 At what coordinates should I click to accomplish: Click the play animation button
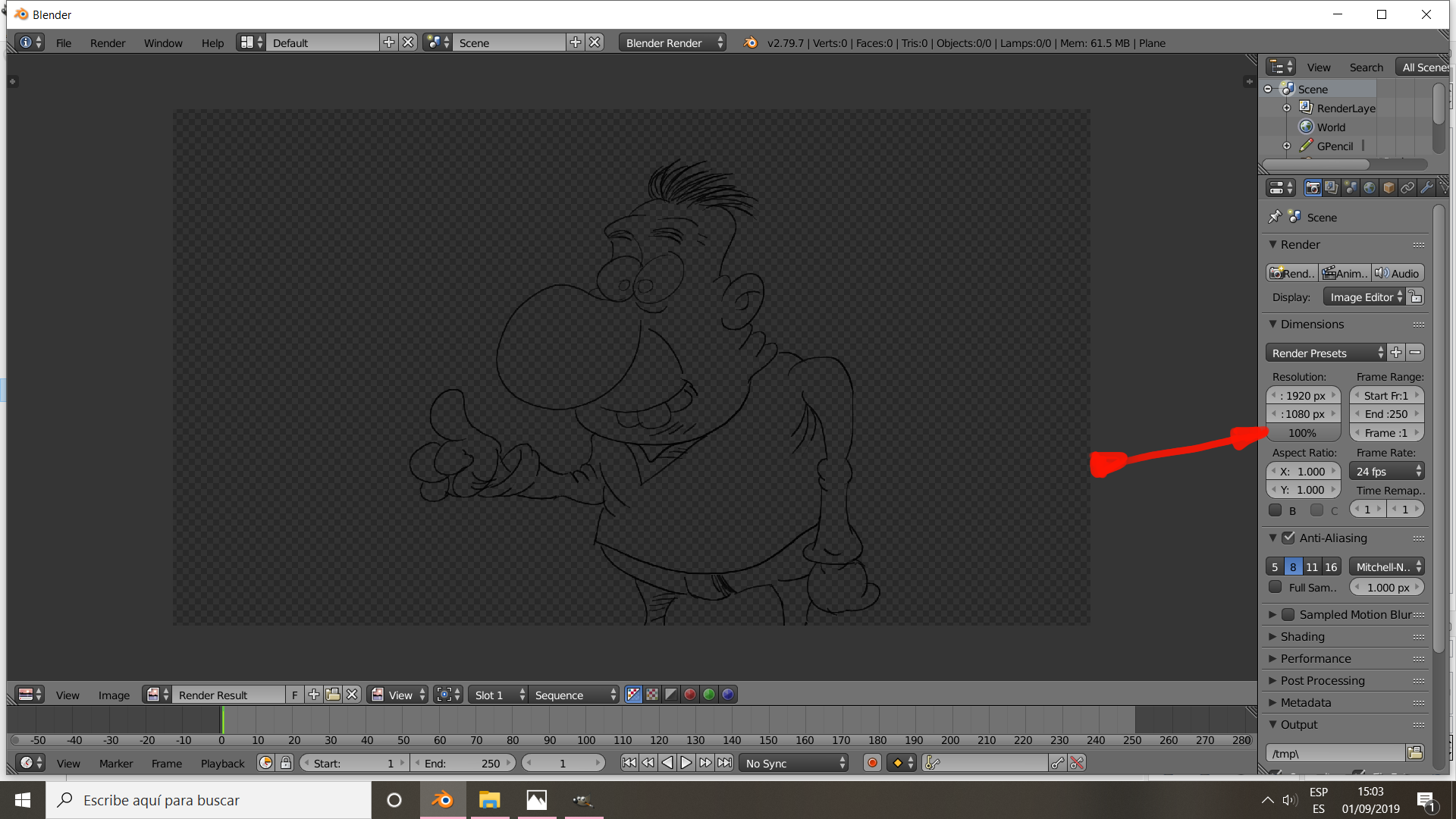[686, 763]
